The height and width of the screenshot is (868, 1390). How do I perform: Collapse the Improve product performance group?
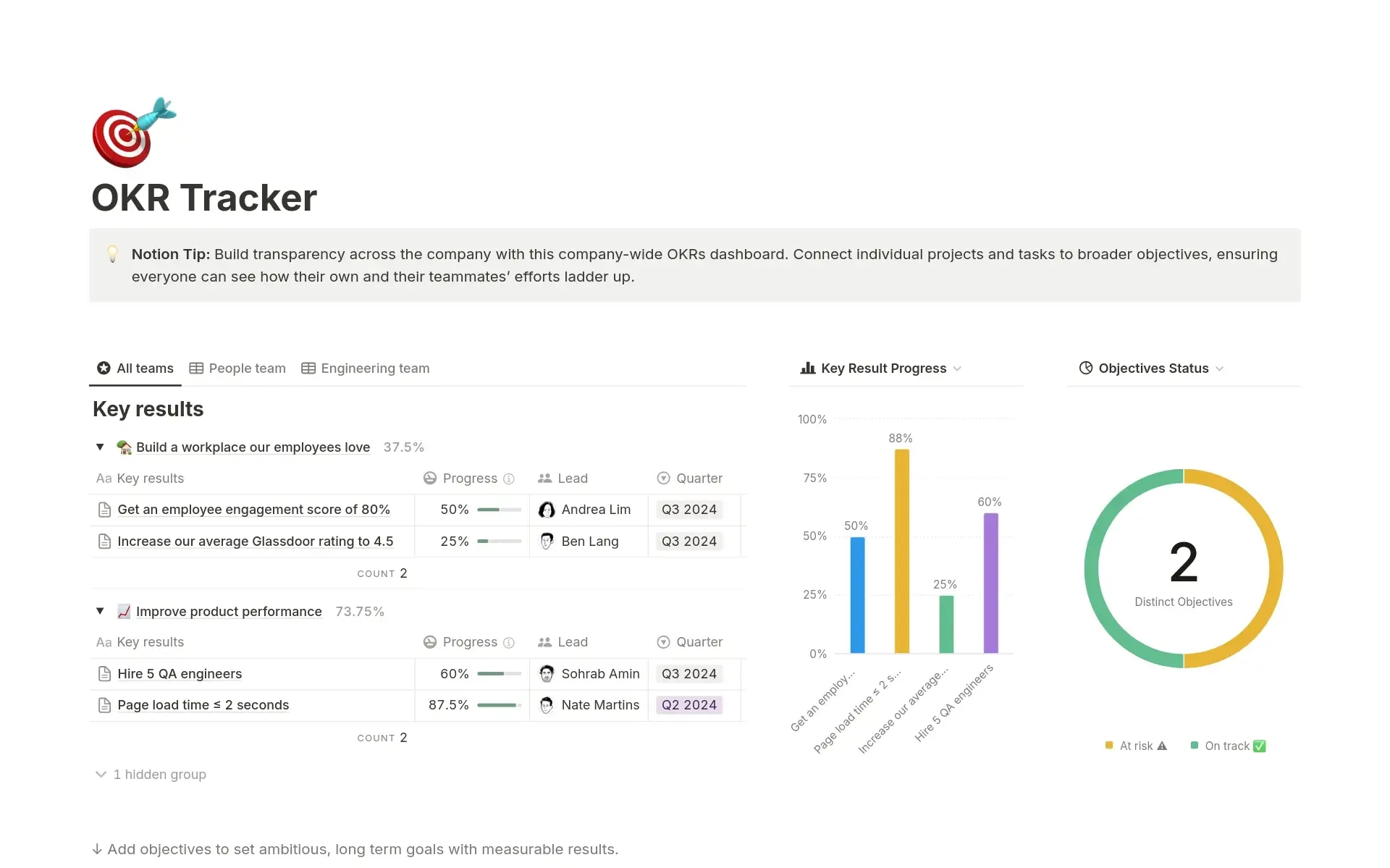click(100, 611)
